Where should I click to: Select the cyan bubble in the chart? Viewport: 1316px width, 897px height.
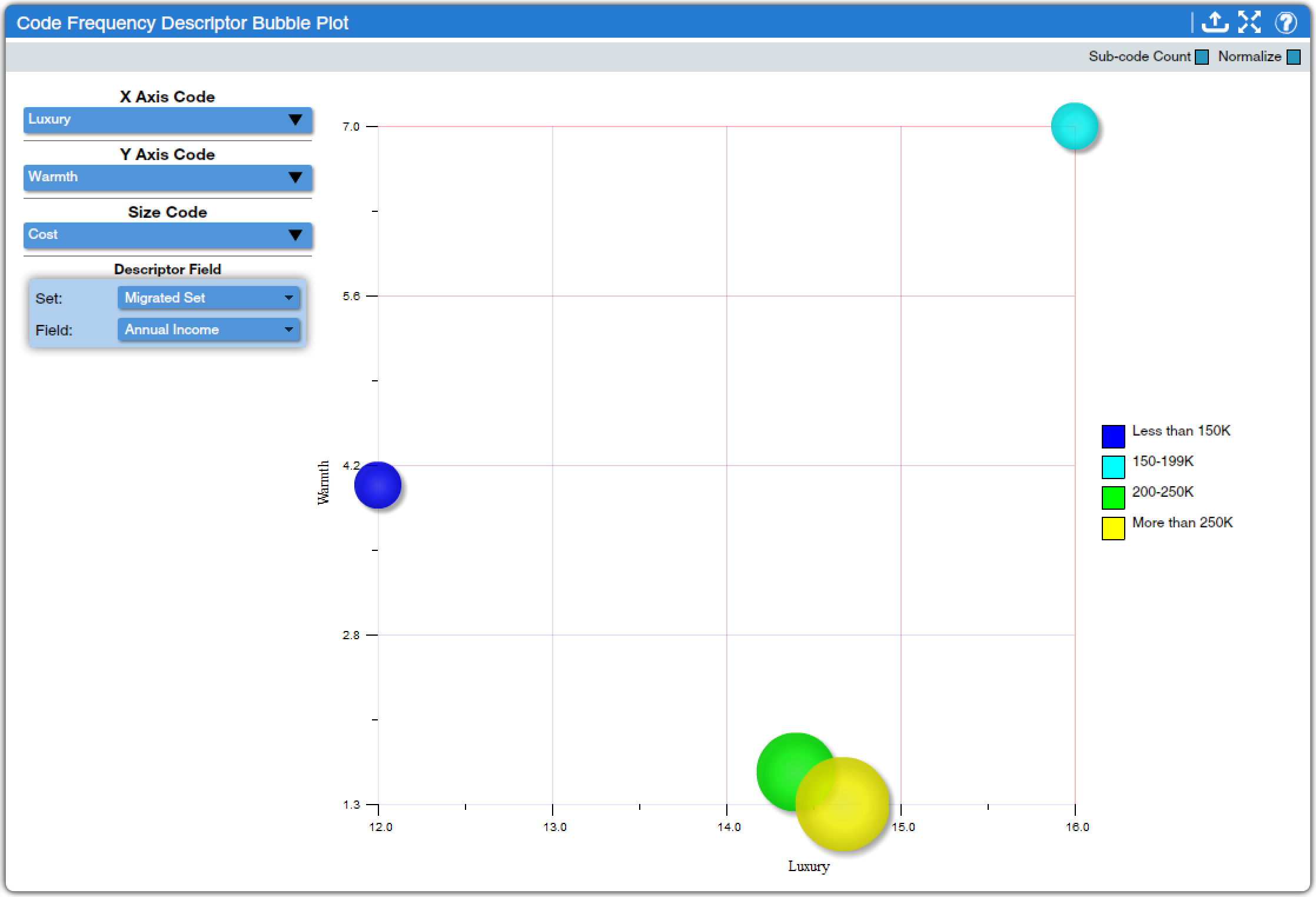click(x=1075, y=126)
